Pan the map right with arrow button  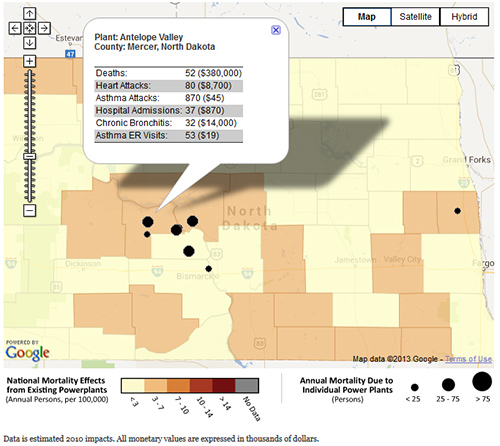coord(44,28)
